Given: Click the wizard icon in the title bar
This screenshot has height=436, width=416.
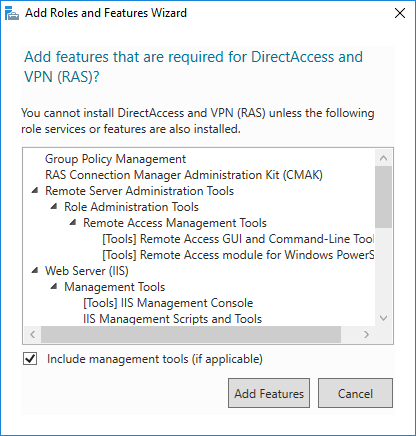Looking at the screenshot, I should 12,13.
